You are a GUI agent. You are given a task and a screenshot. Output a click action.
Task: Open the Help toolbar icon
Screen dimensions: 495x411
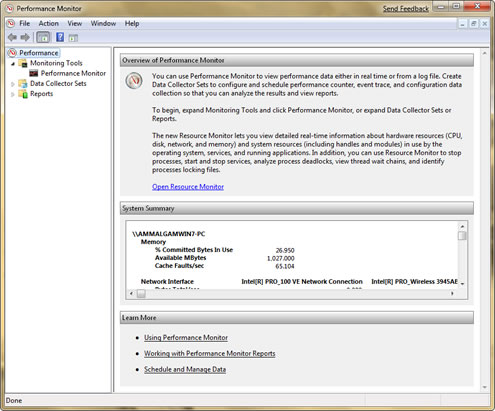click(x=60, y=37)
